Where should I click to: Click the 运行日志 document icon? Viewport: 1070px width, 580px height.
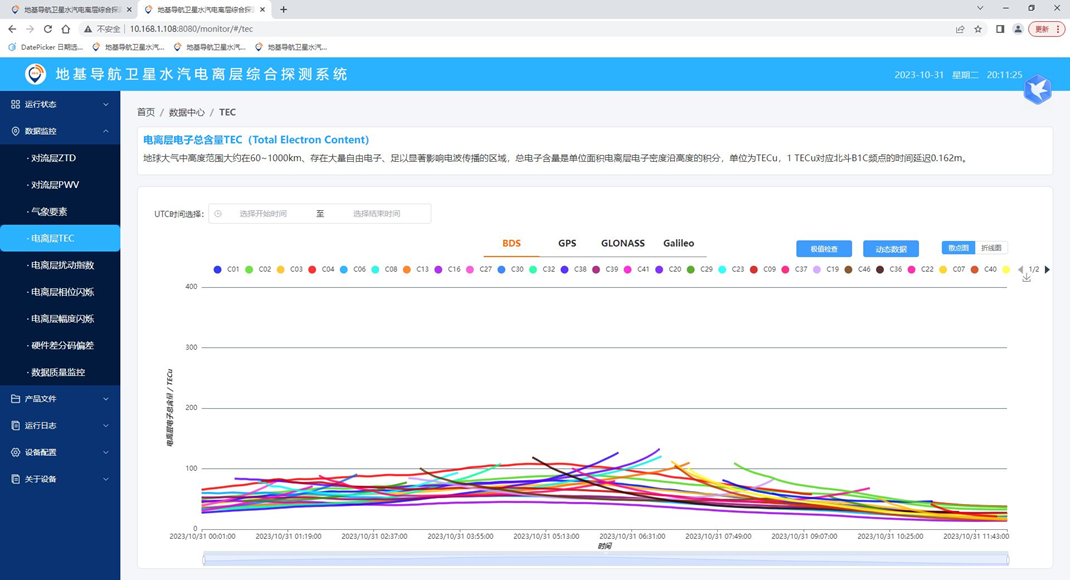coord(16,425)
